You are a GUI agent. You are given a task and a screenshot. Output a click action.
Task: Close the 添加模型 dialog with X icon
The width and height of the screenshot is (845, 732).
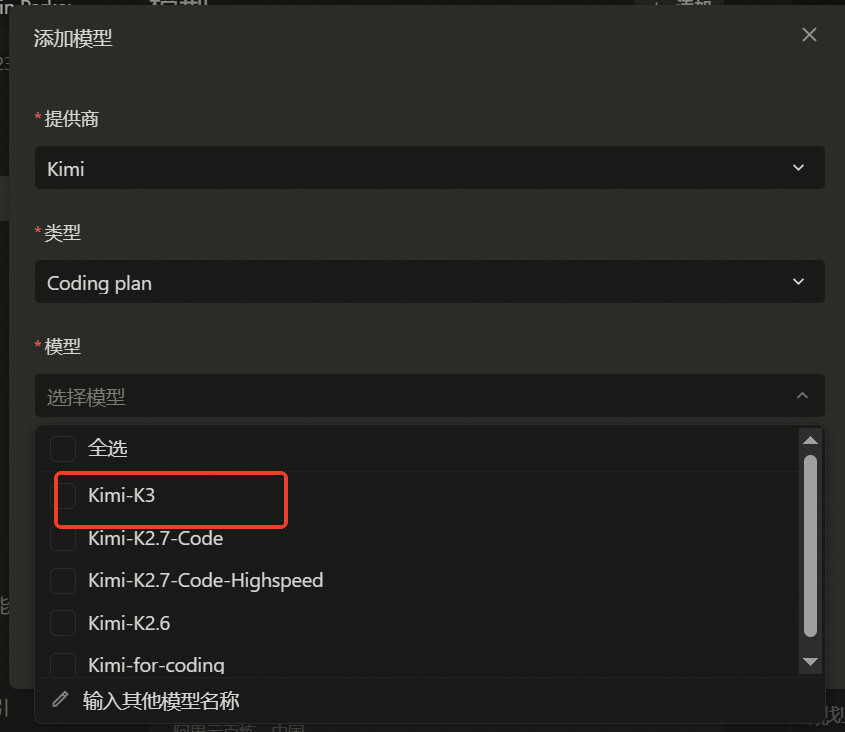(x=809, y=34)
